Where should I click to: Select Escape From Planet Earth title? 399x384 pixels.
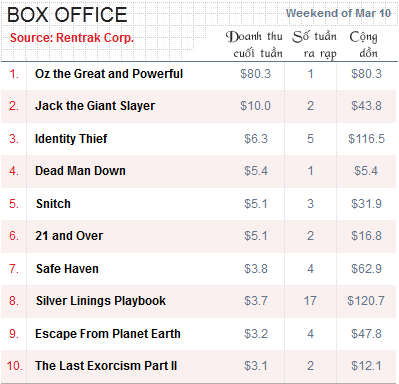(108, 334)
